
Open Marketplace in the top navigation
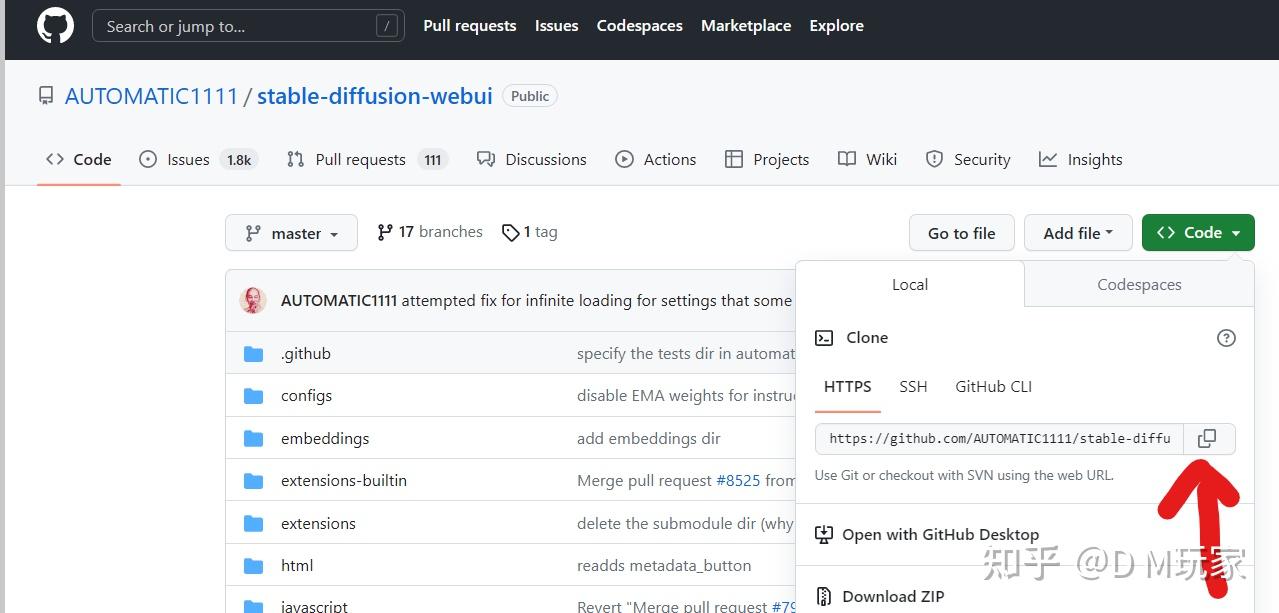pyautogui.click(x=745, y=26)
